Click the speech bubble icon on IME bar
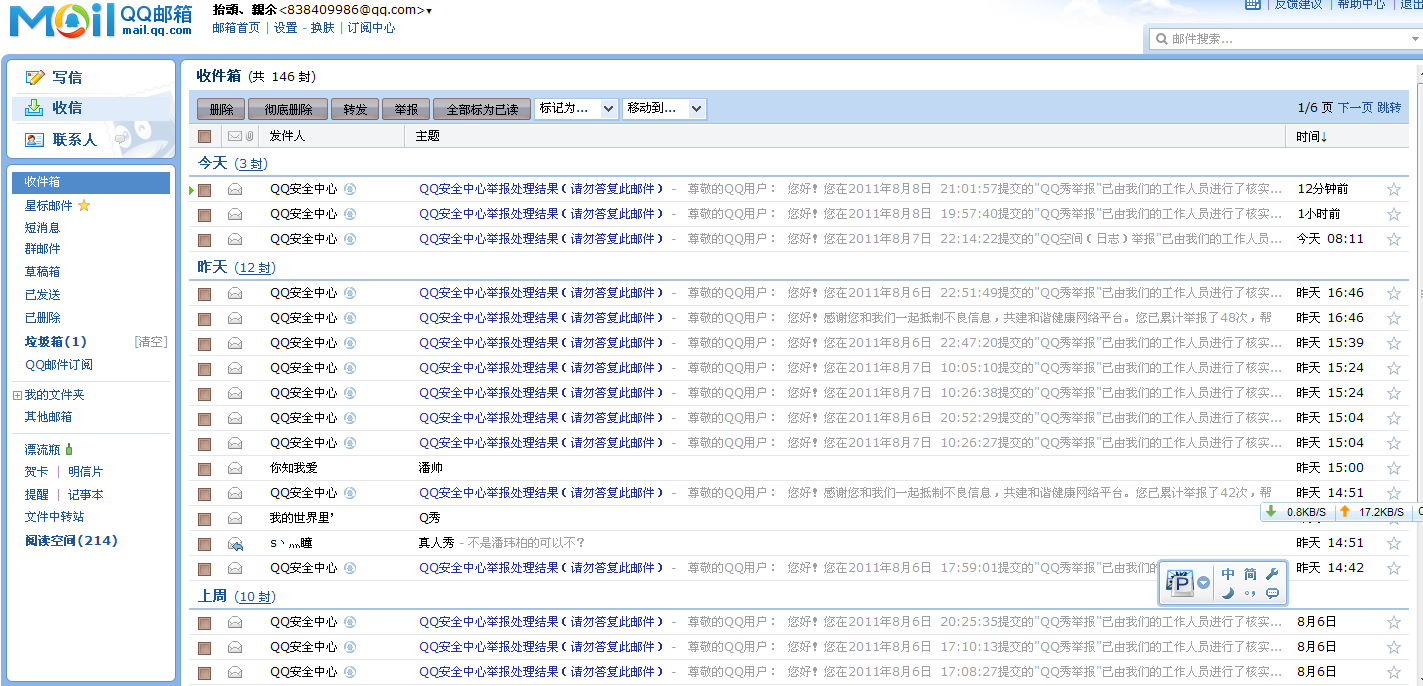This screenshot has width=1423, height=686. tap(1272, 593)
